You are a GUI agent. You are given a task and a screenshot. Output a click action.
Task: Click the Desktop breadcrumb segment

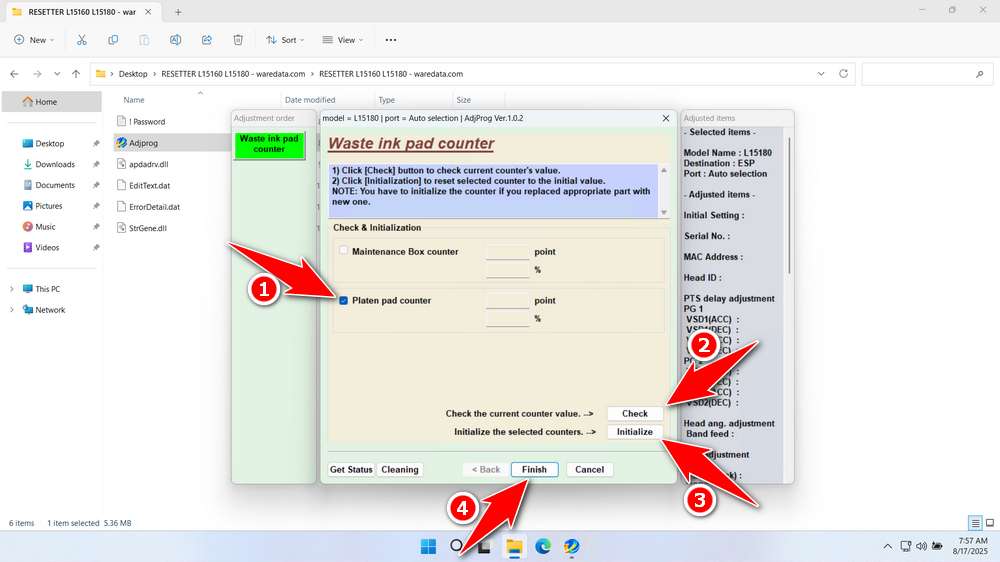tap(133, 74)
